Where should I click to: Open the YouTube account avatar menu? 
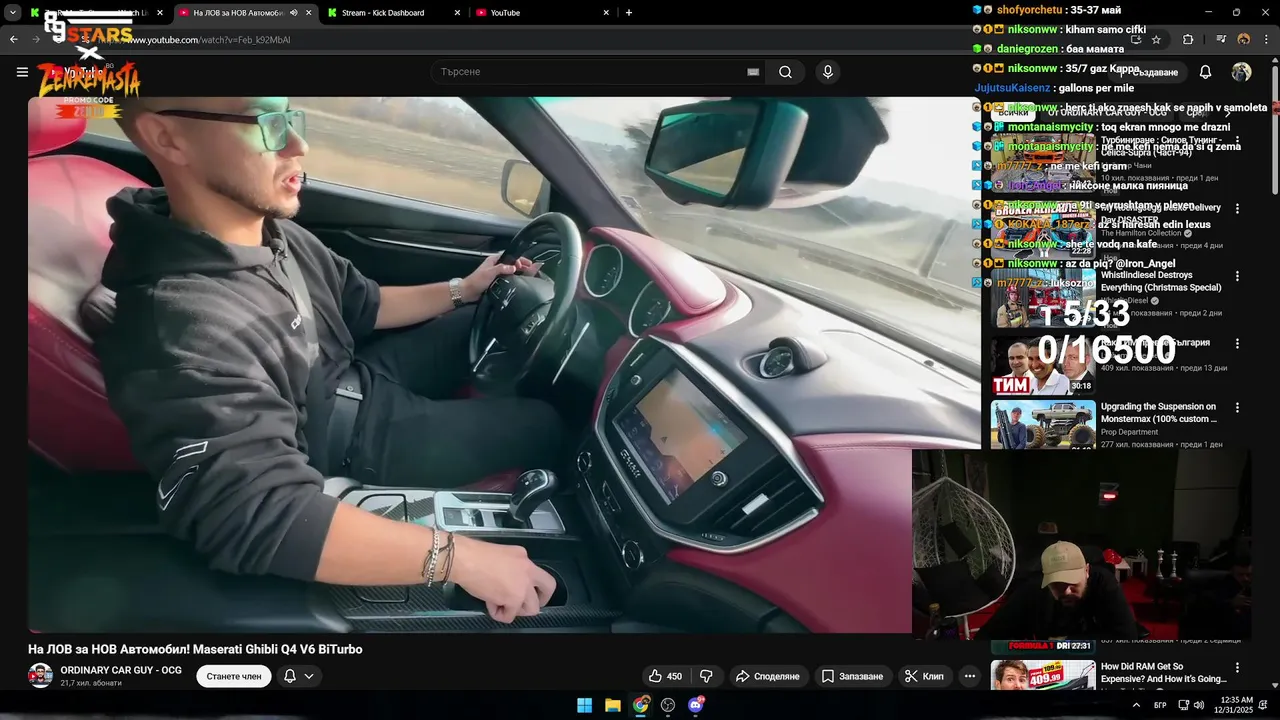point(1241,72)
